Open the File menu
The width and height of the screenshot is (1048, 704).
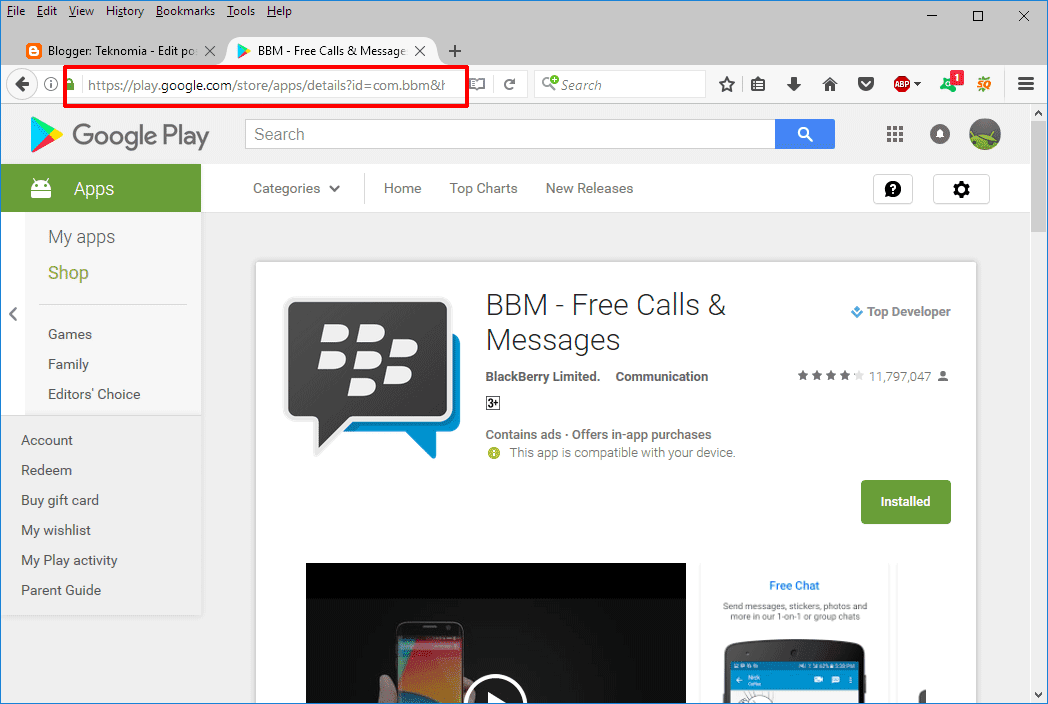[x=15, y=11]
